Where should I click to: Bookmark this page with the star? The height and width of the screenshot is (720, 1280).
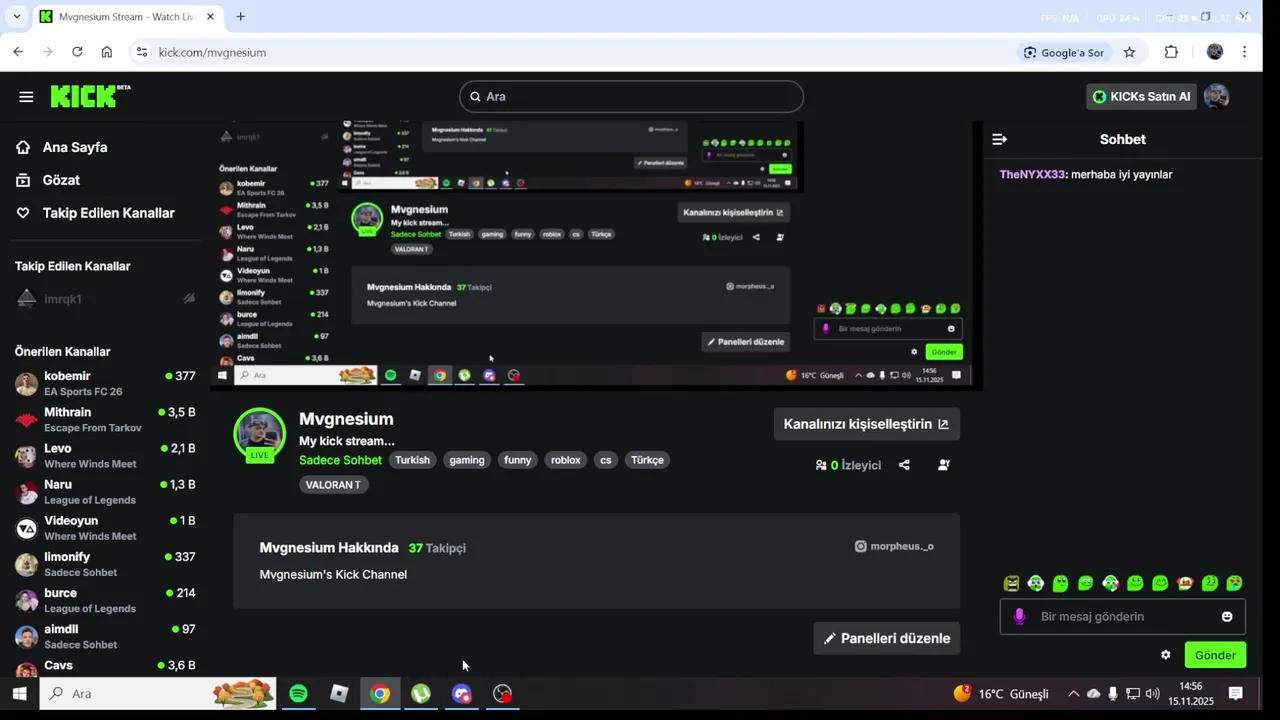point(1129,52)
